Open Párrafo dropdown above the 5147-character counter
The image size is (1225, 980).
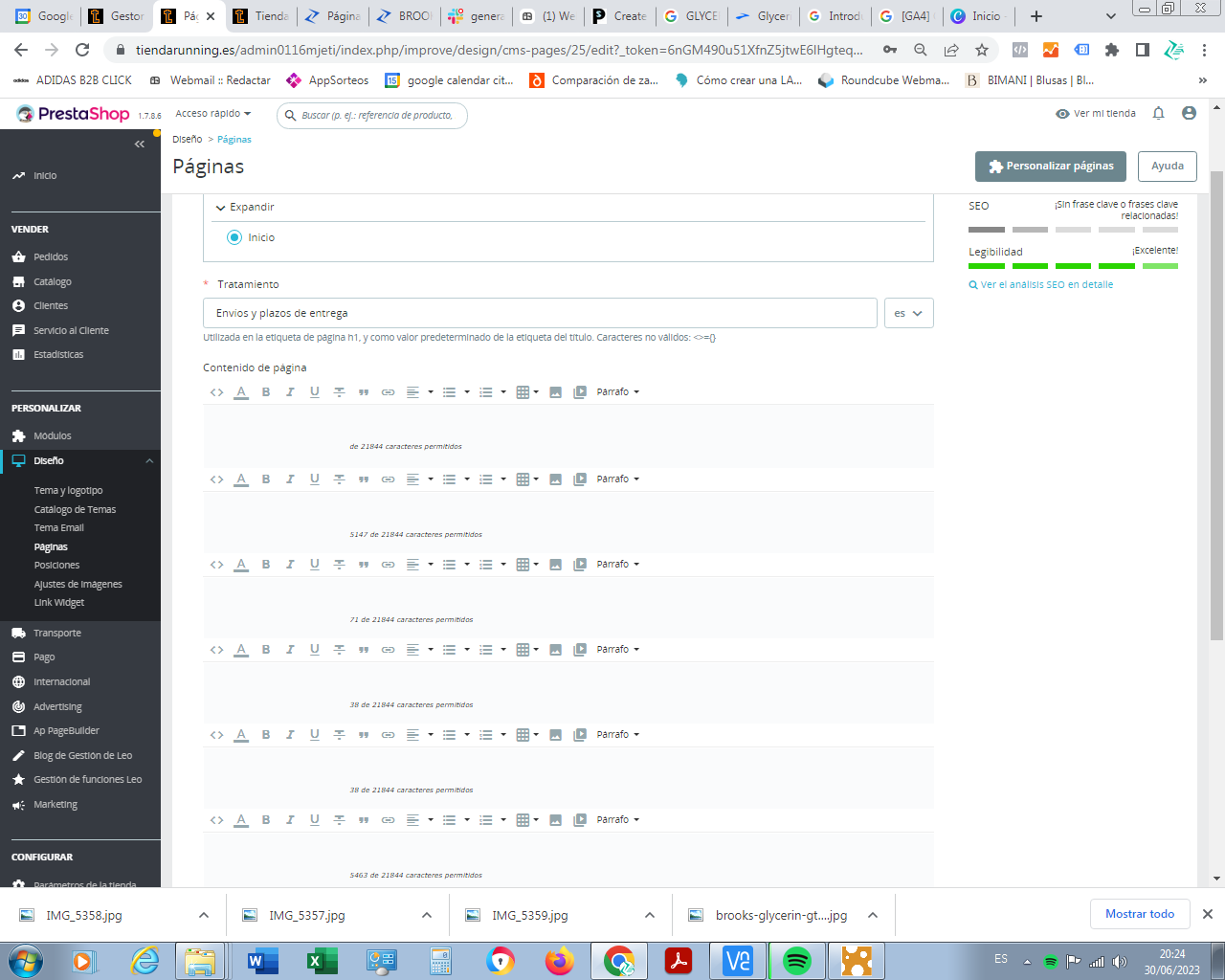[x=617, y=479]
